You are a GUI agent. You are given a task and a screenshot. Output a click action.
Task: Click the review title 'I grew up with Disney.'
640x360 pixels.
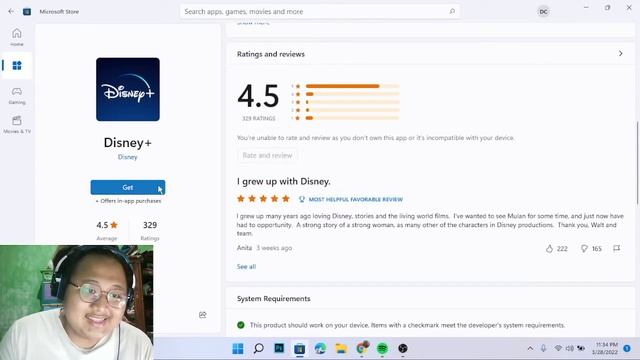tap(284, 181)
